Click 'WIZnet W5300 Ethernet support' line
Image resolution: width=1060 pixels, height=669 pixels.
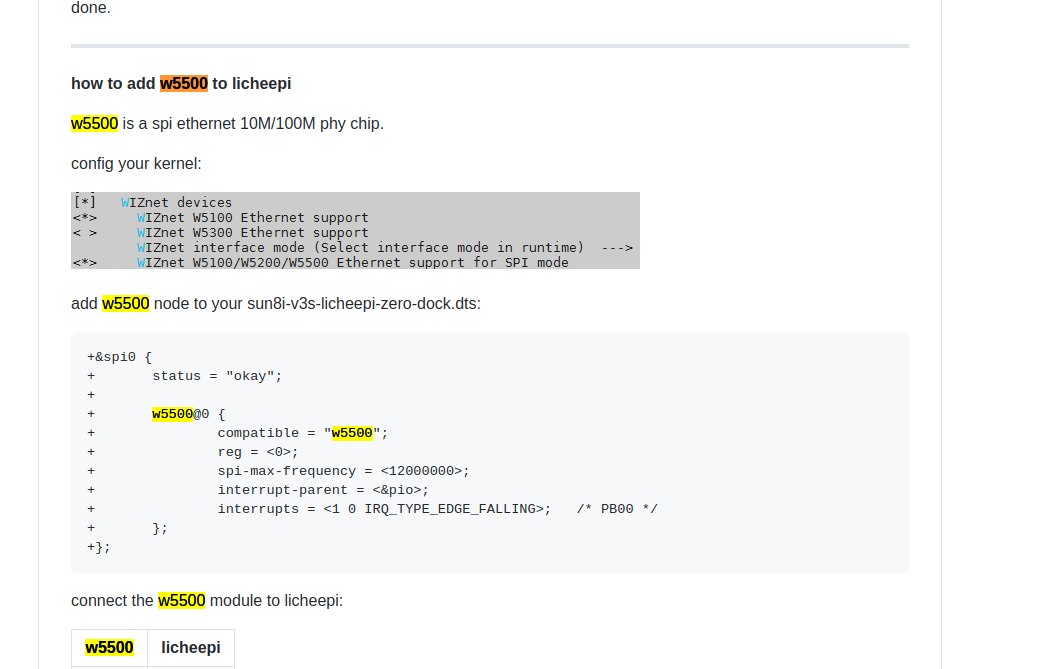point(252,232)
